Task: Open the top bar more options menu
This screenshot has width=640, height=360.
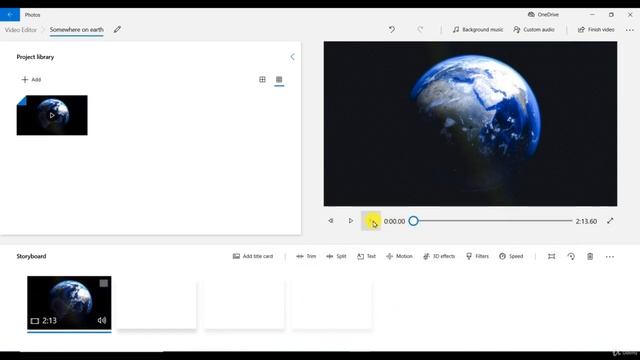Action: click(x=629, y=30)
